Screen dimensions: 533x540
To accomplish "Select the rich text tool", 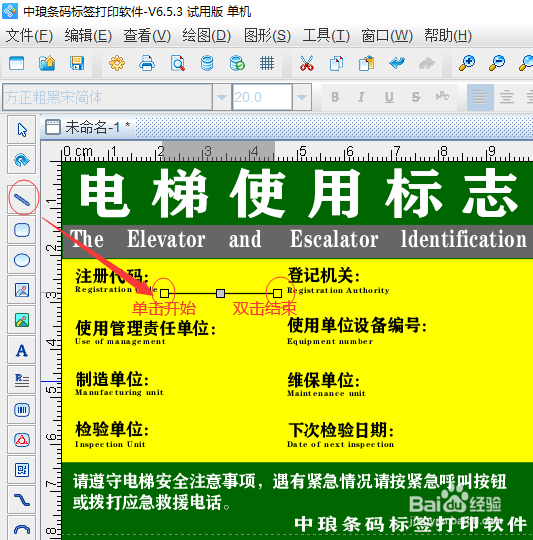I will pos(22,380).
